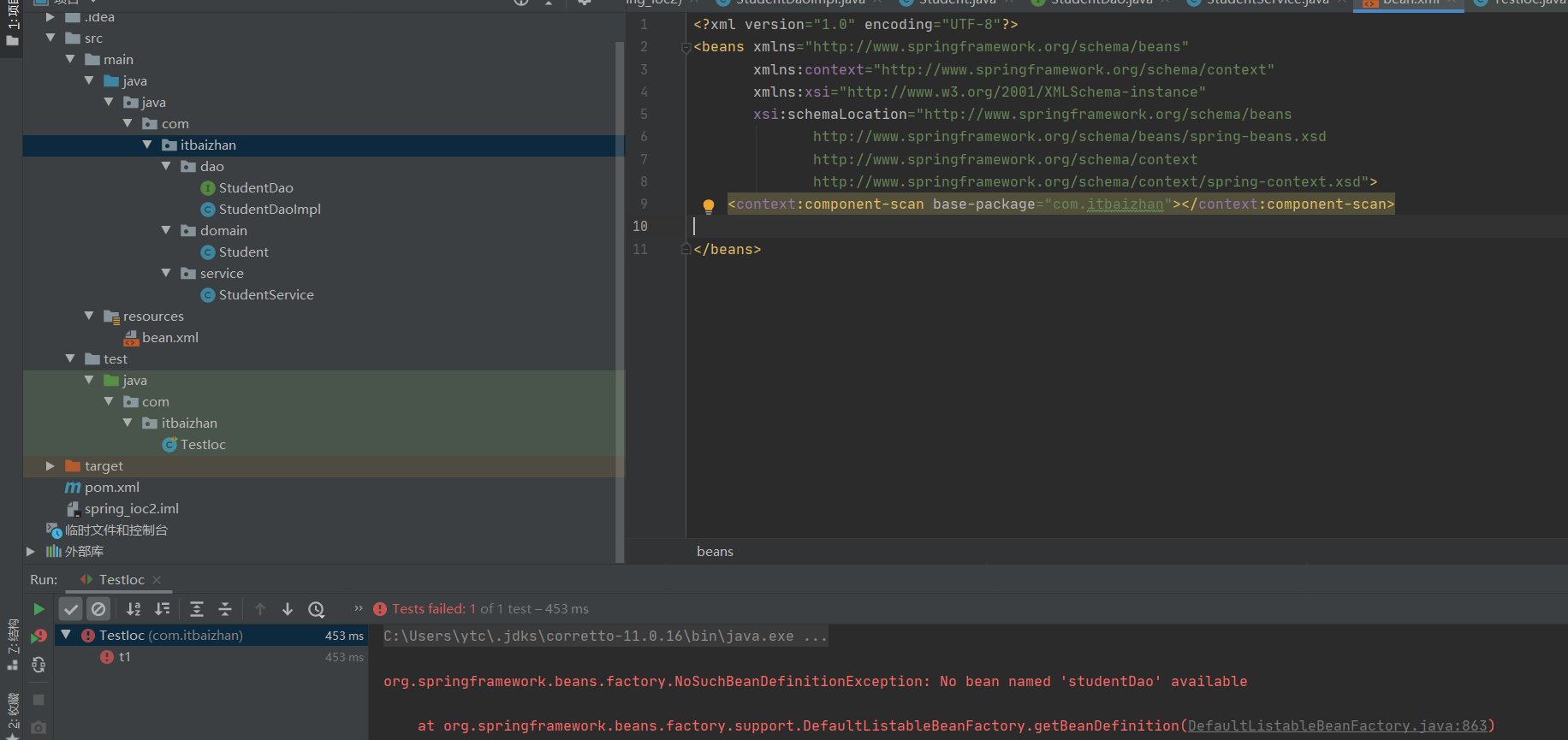Collapse the service package
This screenshot has width=1568, height=740.
coord(166,273)
